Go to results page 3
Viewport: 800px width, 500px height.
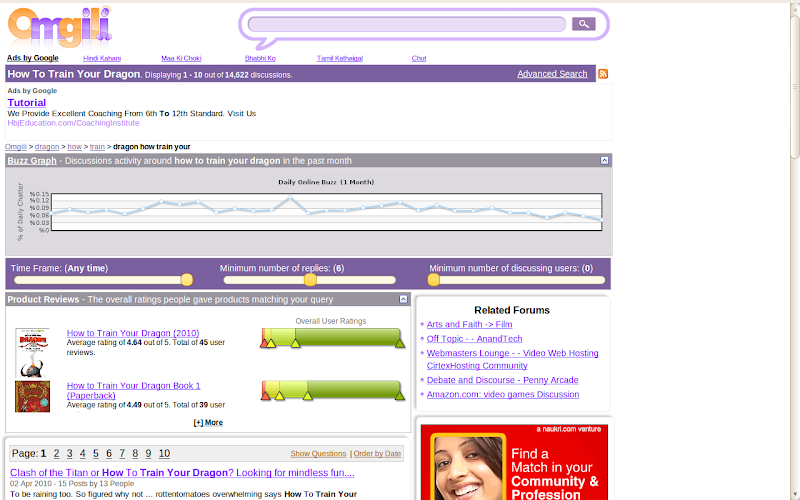coord(69,454)
